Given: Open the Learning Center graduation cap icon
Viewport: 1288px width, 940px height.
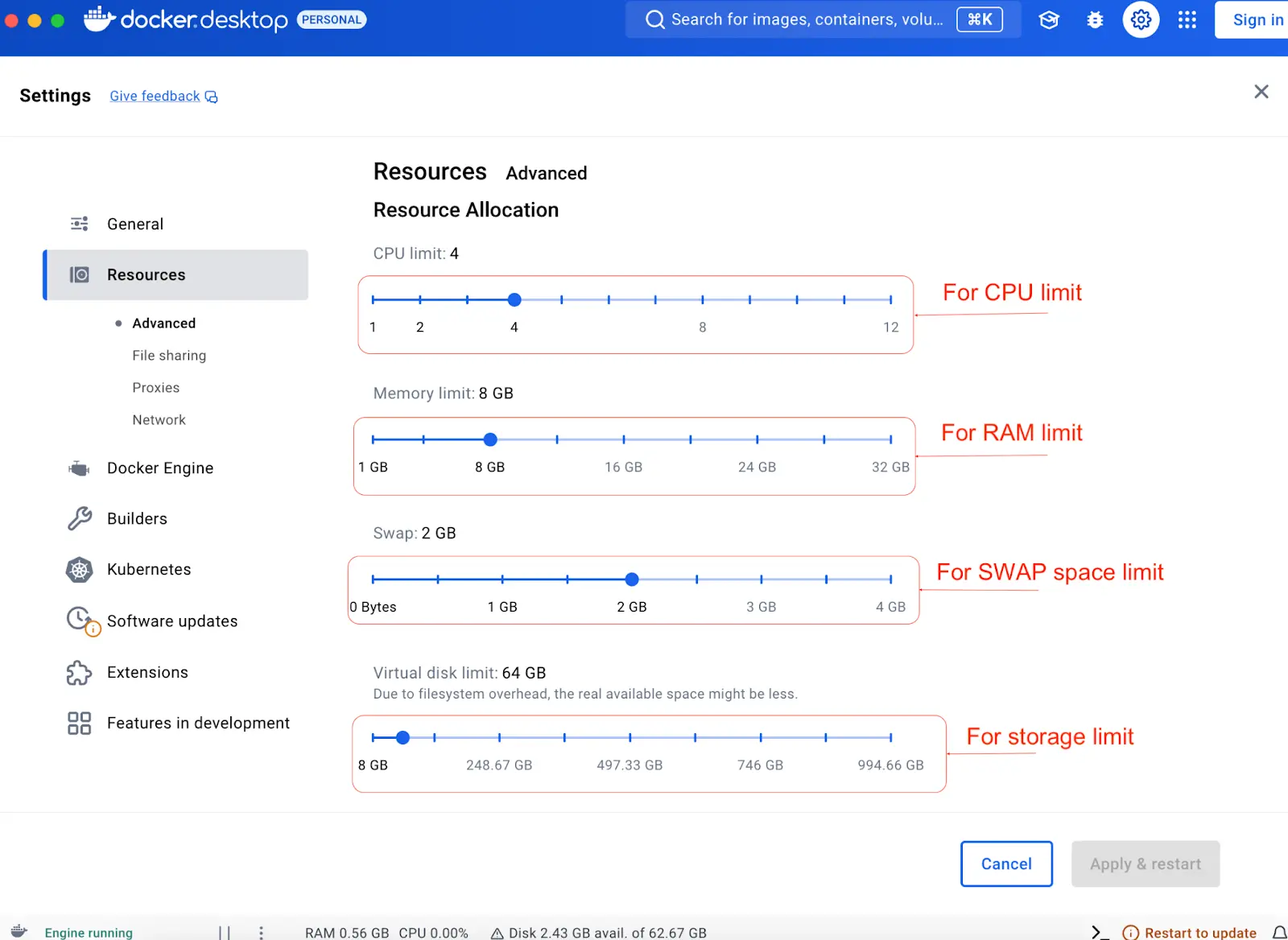Looking at the screenshot, I should coord(1049,19).
